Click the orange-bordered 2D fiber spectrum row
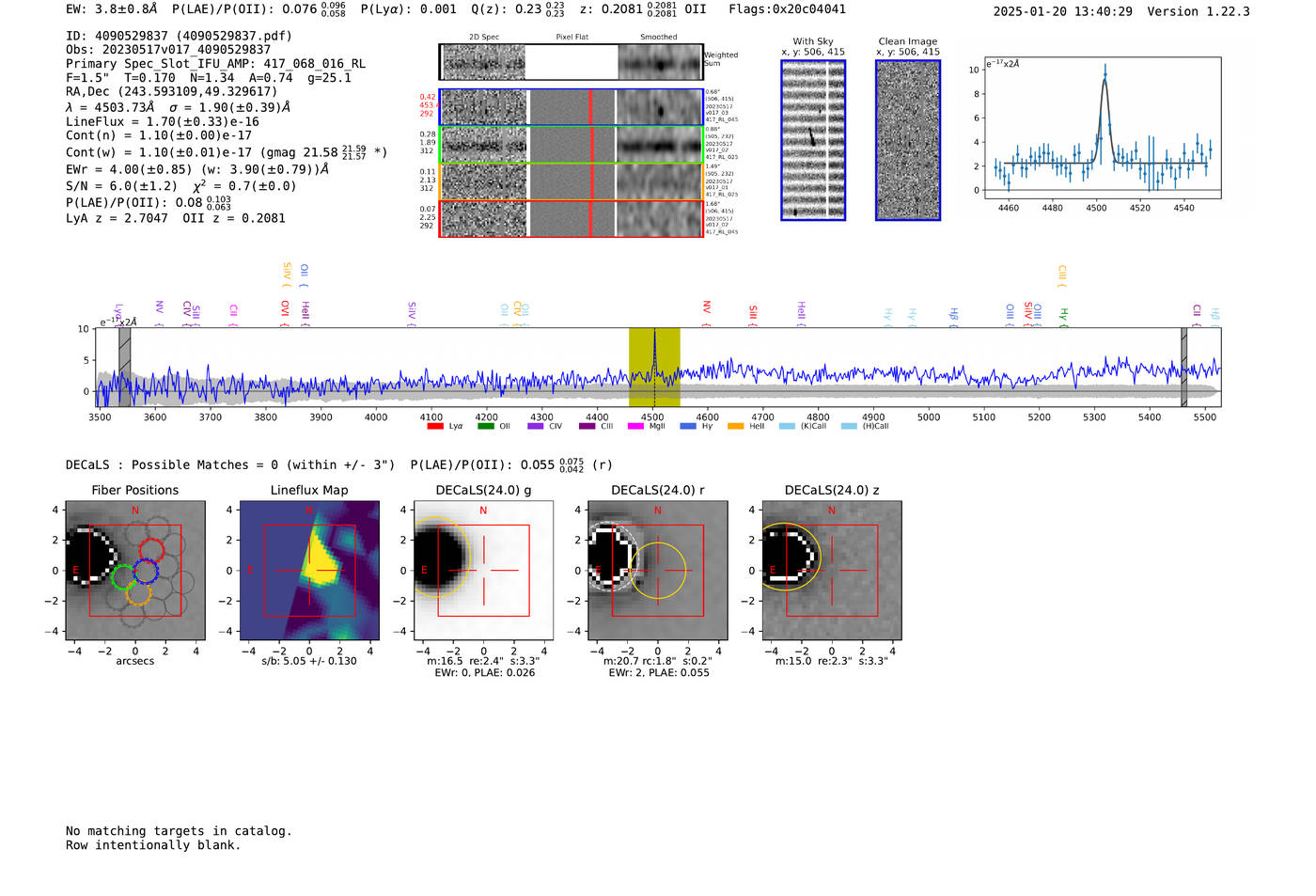Screen dimensions: 1316x896 point(571,181)
